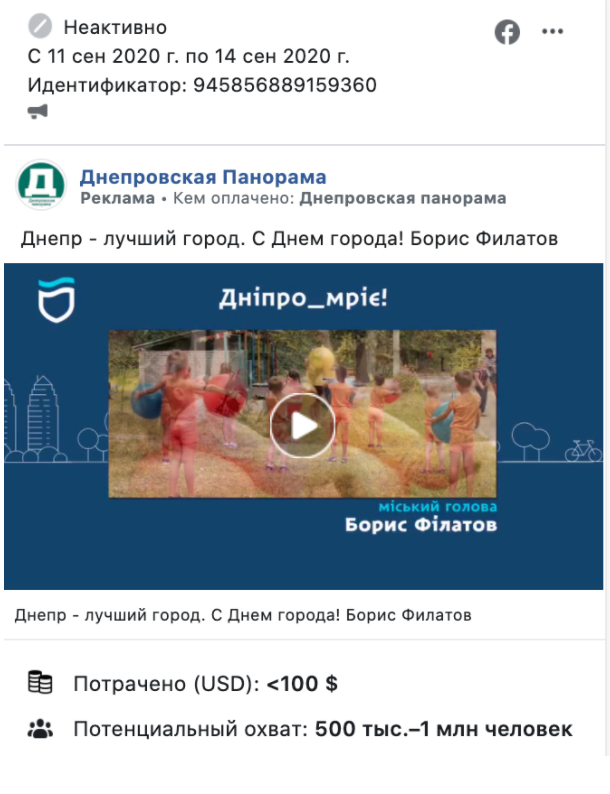Open the Днепровская Панорама profile avatar
Screen dimensions: 610x794
[x=41, y=185]
